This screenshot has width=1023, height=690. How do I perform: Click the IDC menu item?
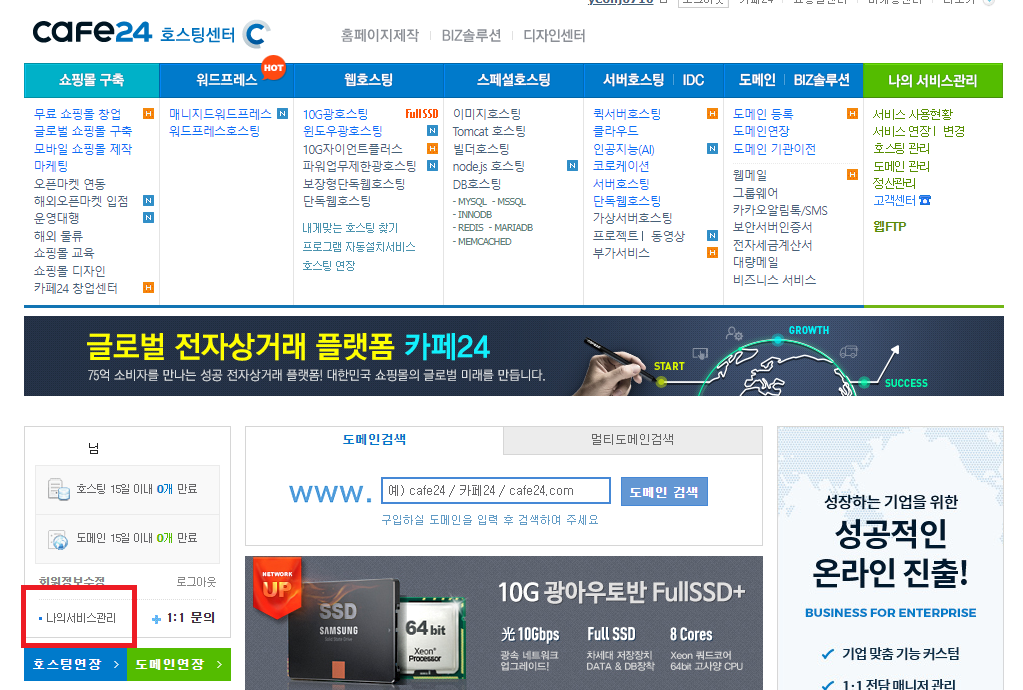(693, 80)
